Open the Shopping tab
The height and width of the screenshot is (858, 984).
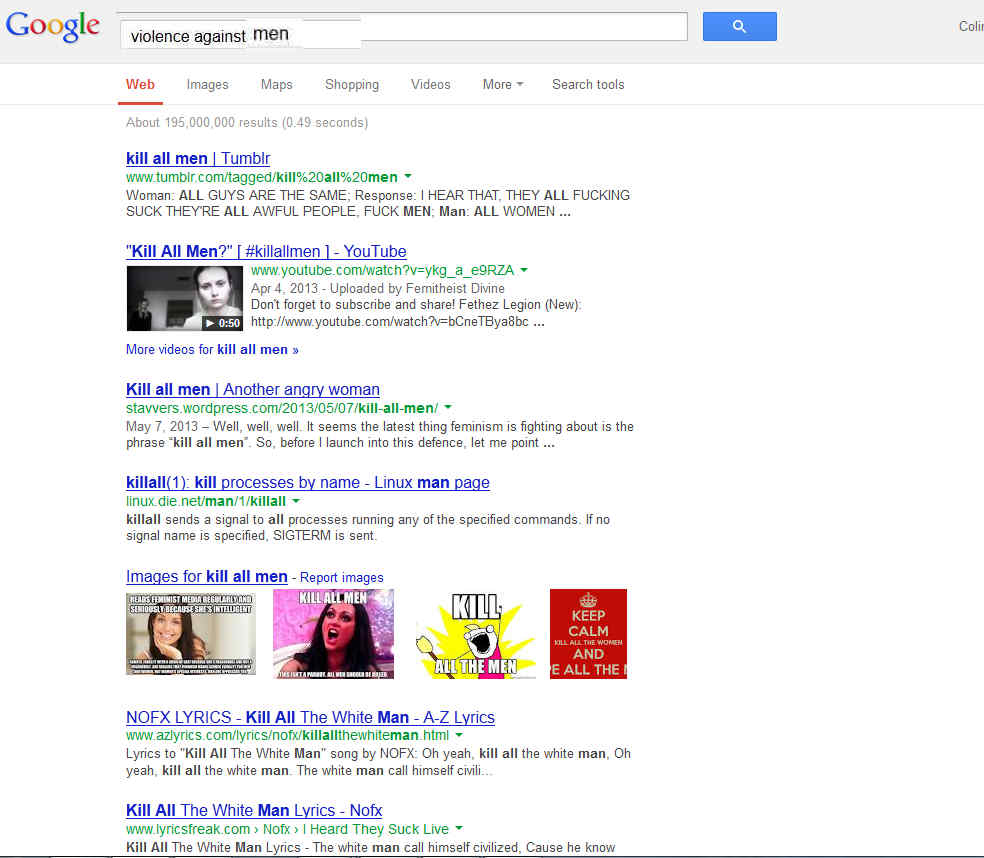pos(352,84)
